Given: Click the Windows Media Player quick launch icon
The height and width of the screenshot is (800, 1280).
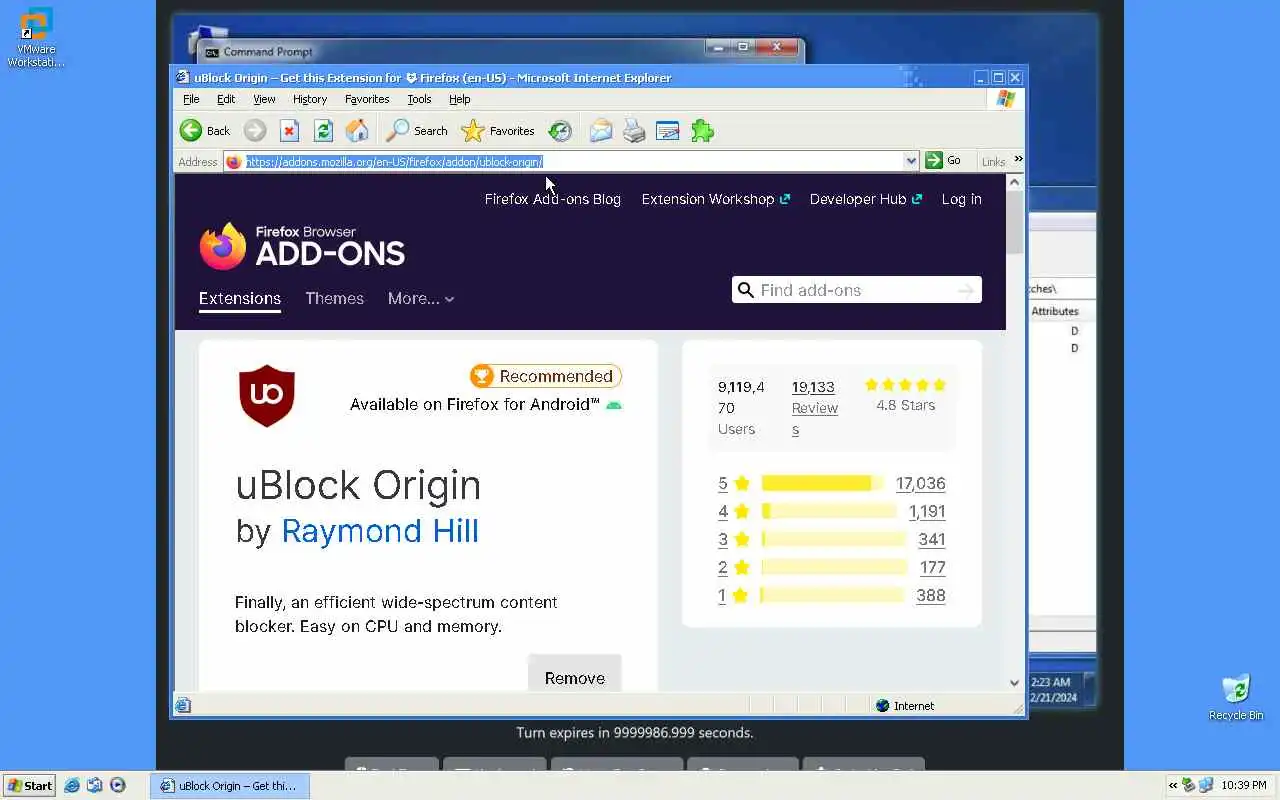Looking at the screenshot, I should click(x=118, y=785).
